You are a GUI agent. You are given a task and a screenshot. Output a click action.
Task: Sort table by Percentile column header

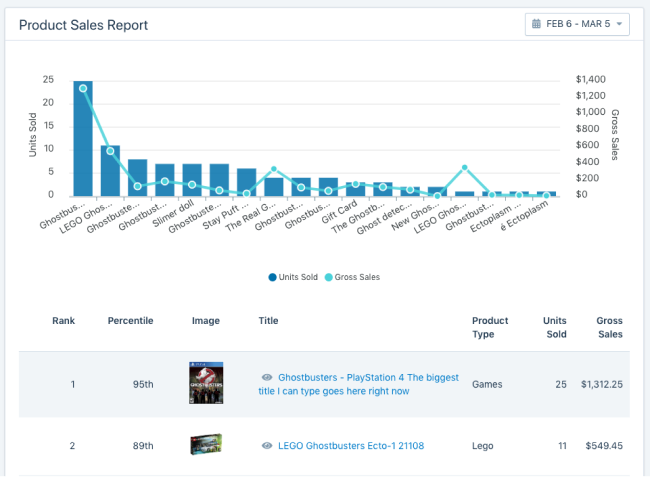pos(130,321)
